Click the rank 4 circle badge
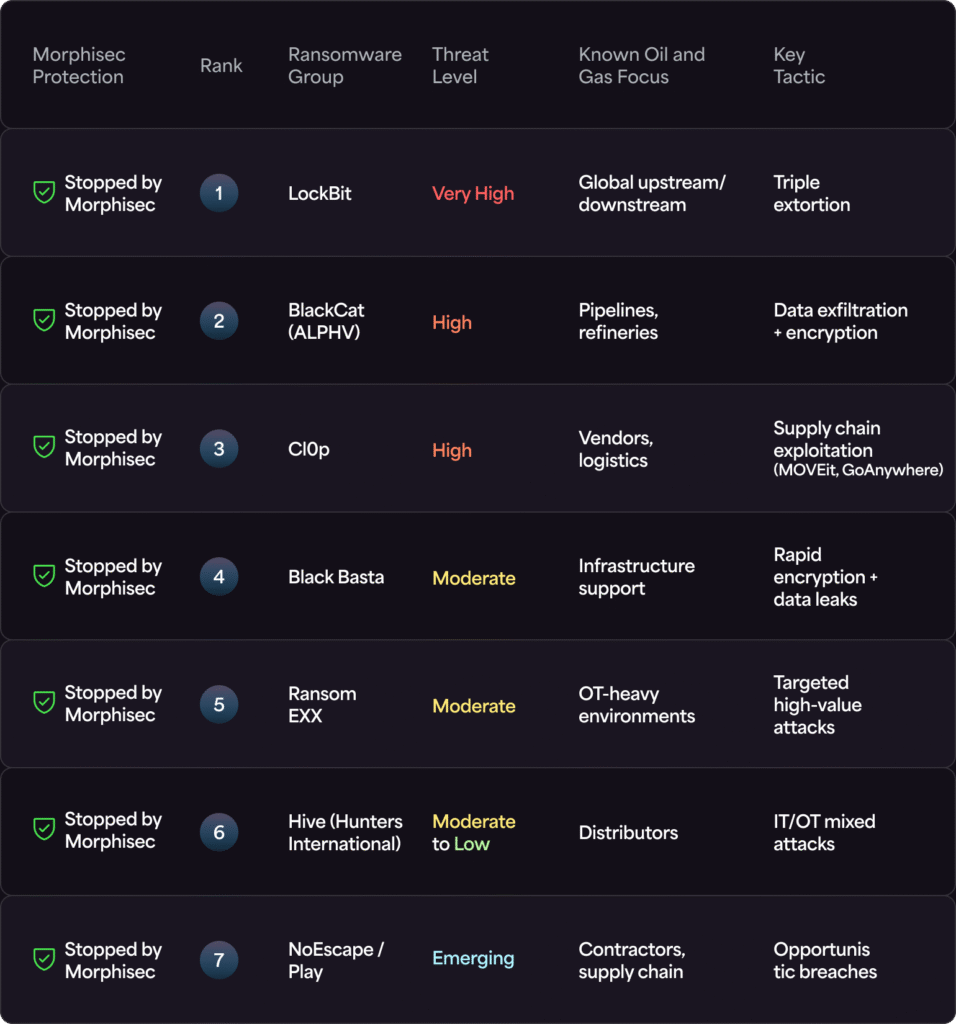Screen dimensions: 956x1024 click(219, 577)
